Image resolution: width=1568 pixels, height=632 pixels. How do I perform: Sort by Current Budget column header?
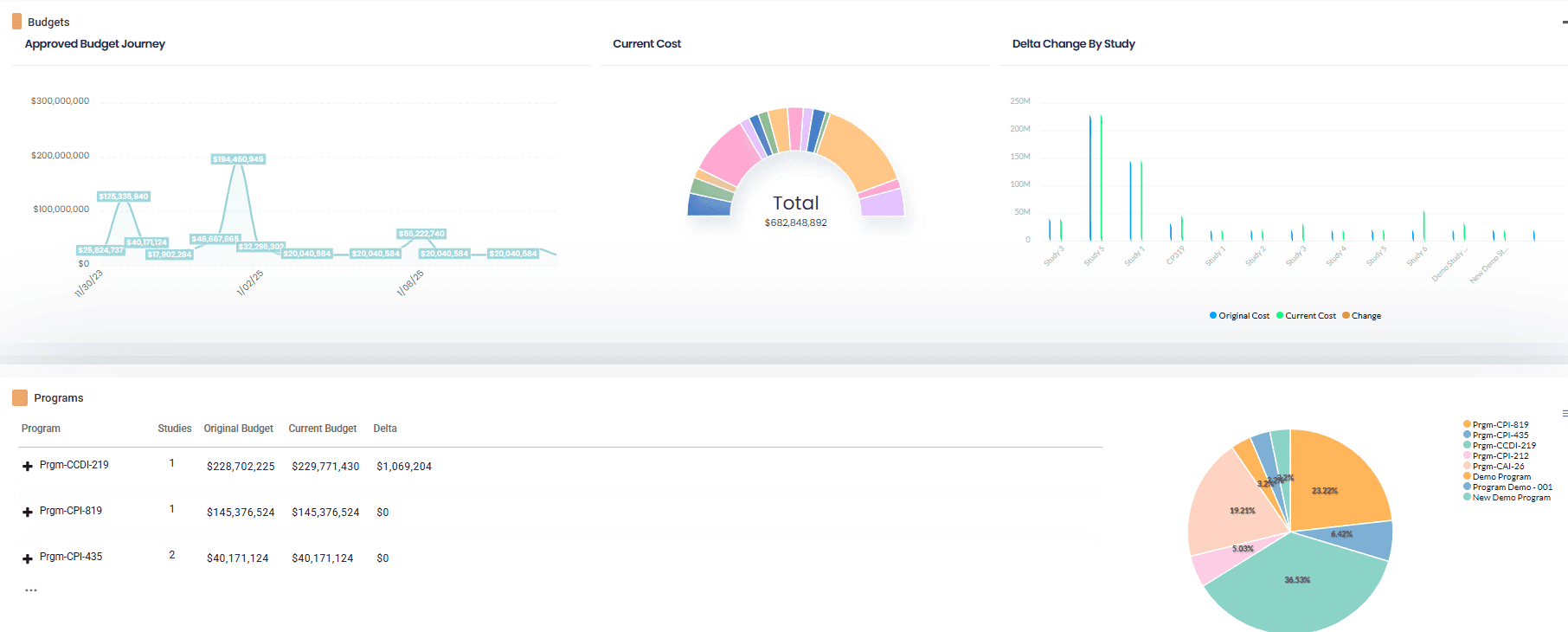322,429
